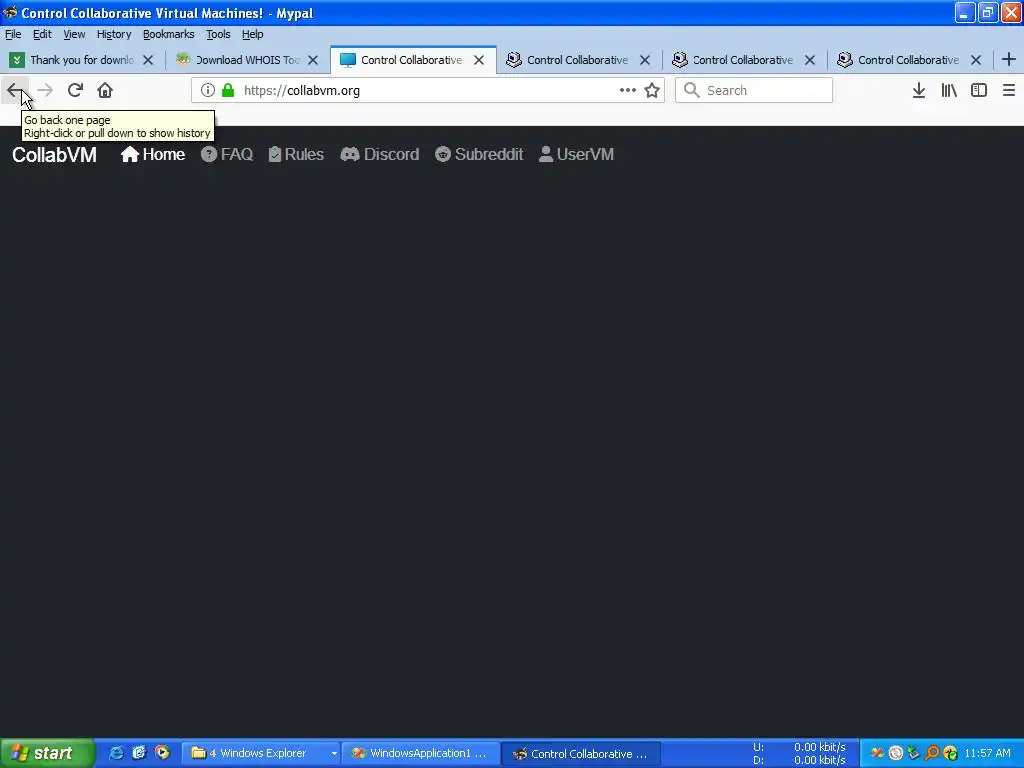Click the Control Collaborative taskbar button
Viewport: 1024px width, 768px height.
click(x=581, y=754)
